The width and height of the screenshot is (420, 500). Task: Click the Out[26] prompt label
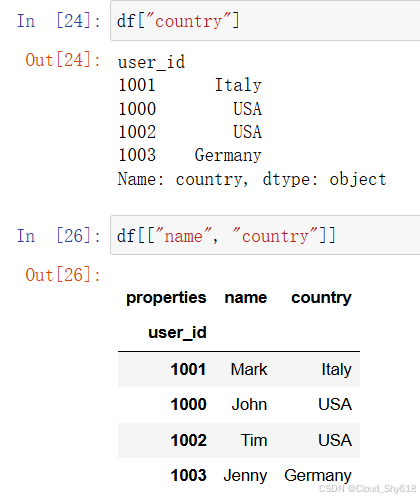point(63,275)
